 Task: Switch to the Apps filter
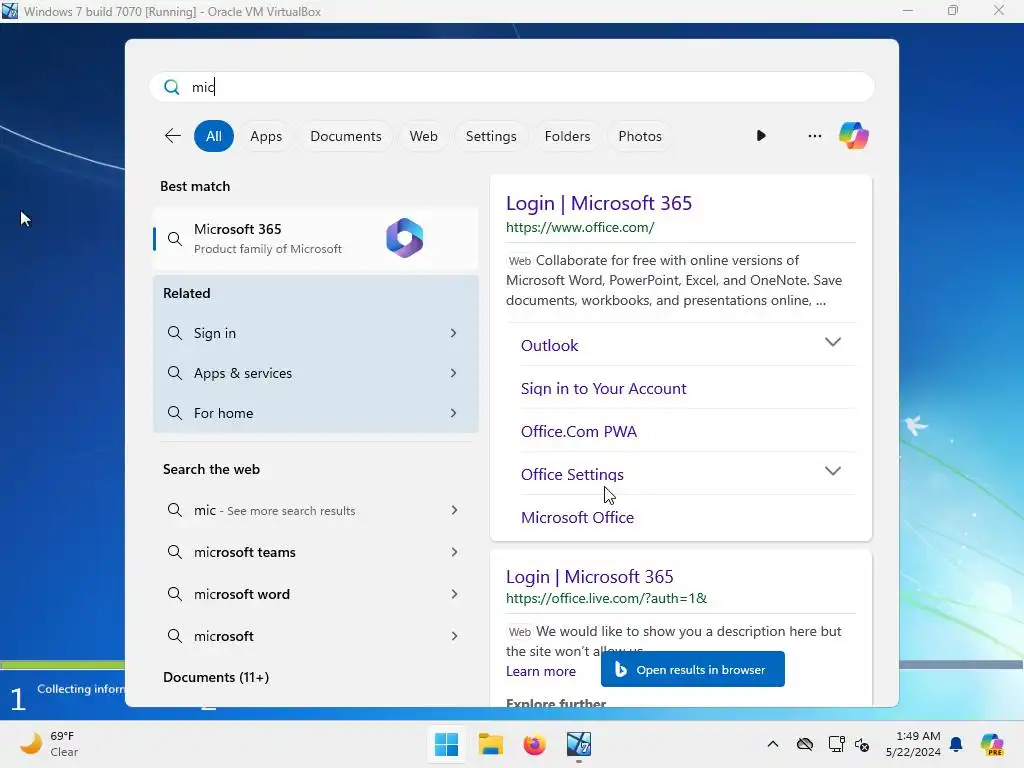[266, 136]
